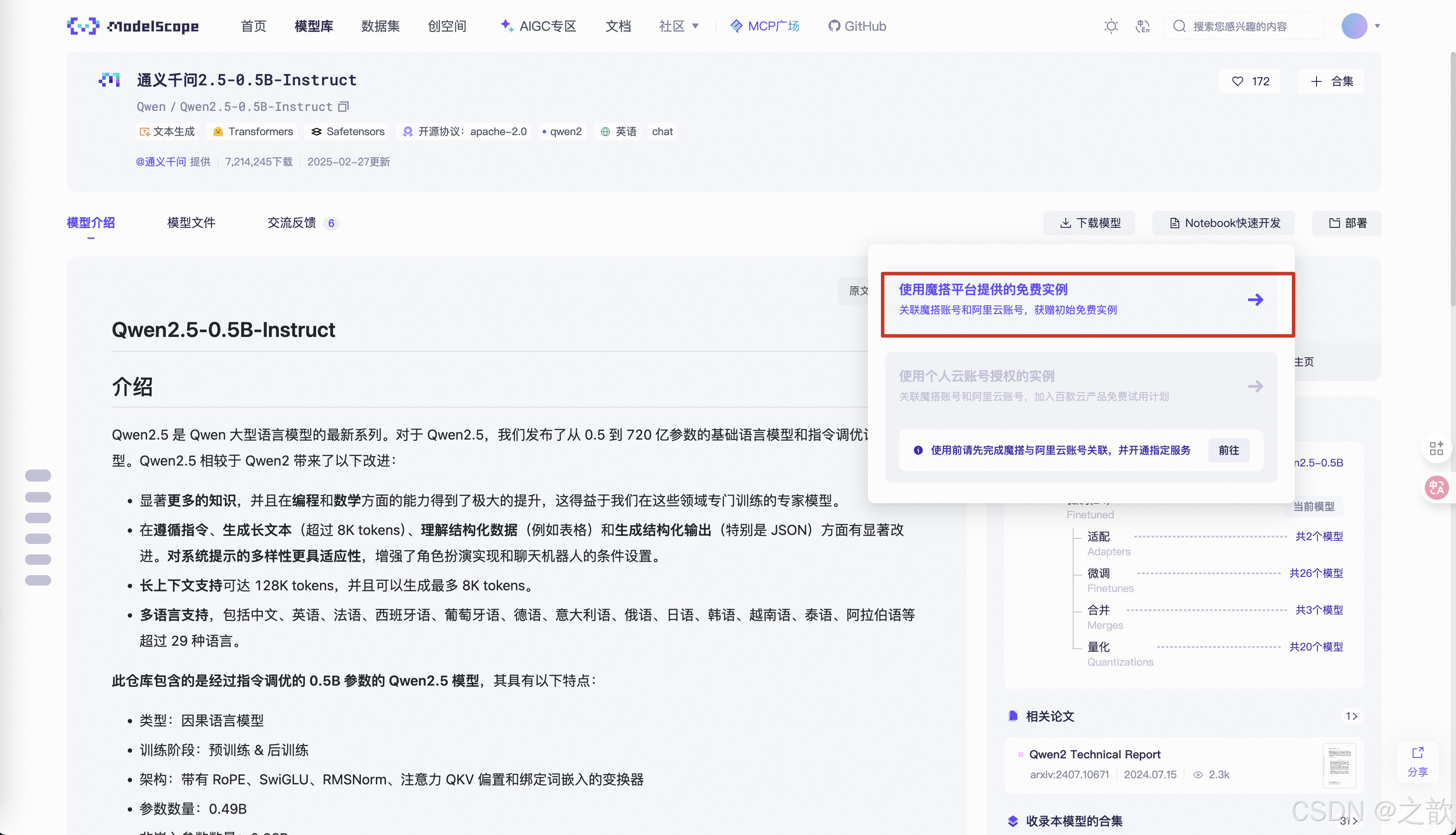The image size is (1456, 835).
Task: Click the 相关论文 document icon
Action: 1013,716
